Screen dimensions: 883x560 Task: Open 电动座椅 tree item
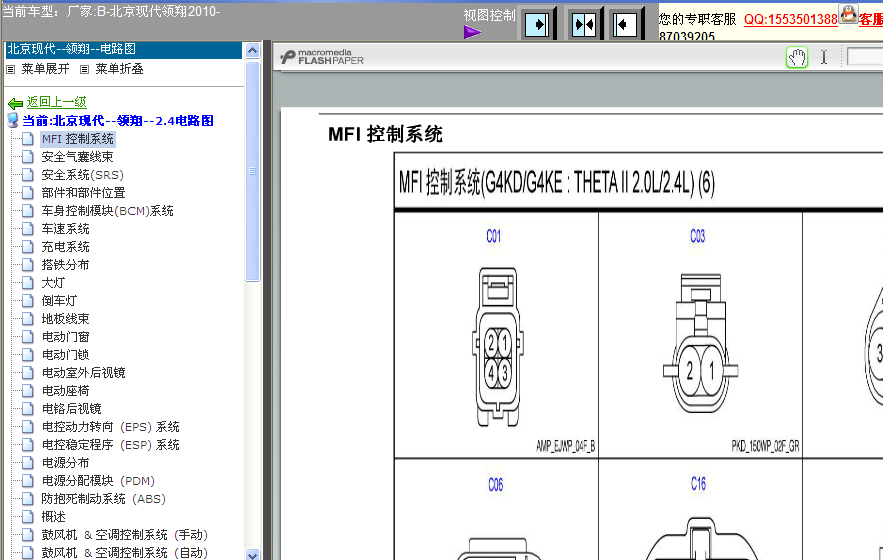pos(65,391)
